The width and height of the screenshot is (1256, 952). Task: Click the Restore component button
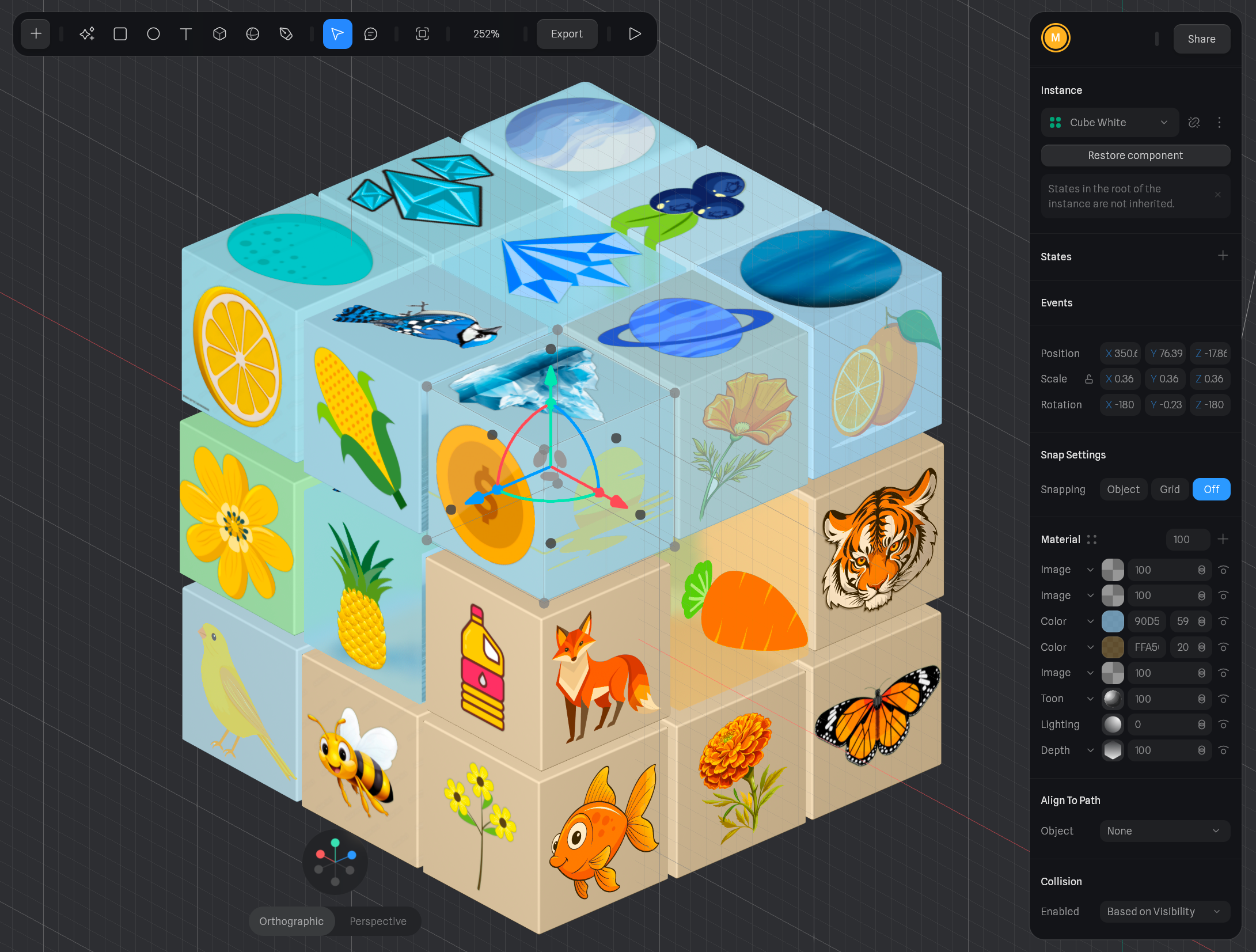point(1135,155)
